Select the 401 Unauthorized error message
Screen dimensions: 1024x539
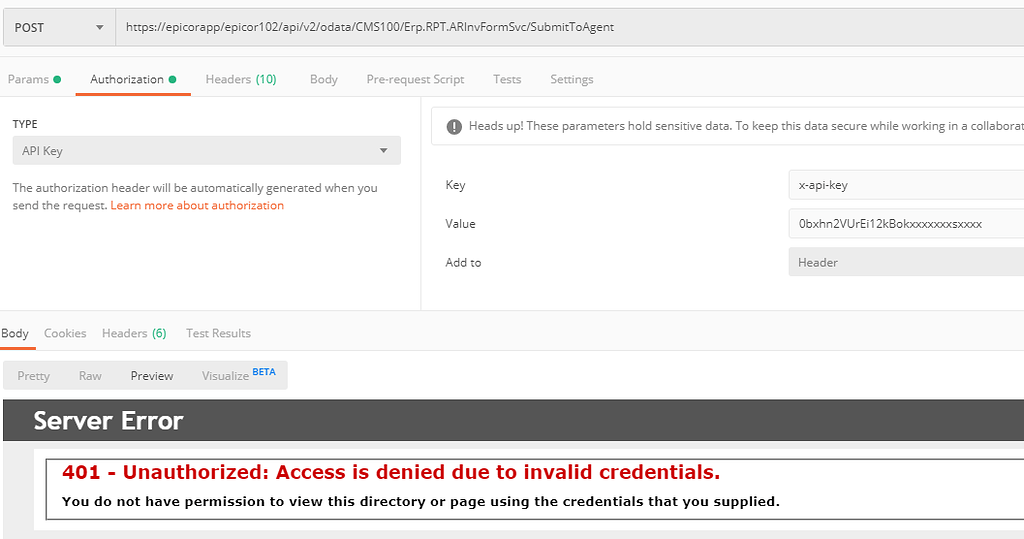click(391, 472)
